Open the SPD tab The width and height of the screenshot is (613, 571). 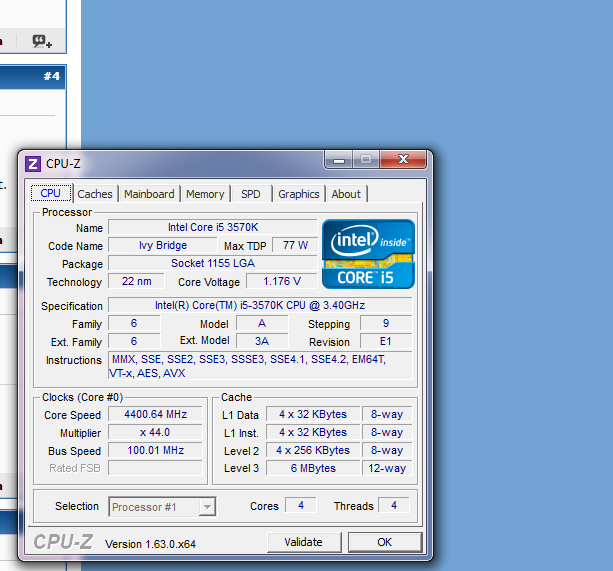(251, 194)
